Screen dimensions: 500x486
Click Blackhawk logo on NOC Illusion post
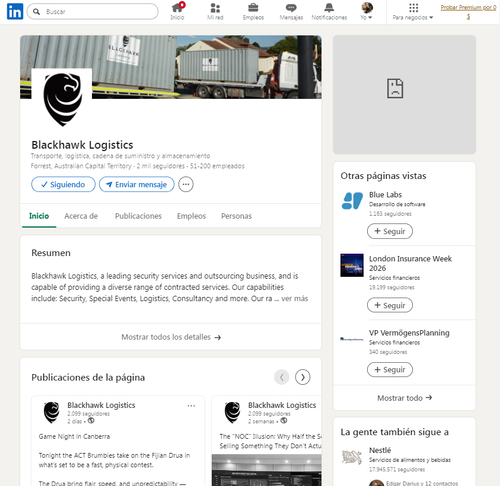(232, 412)
